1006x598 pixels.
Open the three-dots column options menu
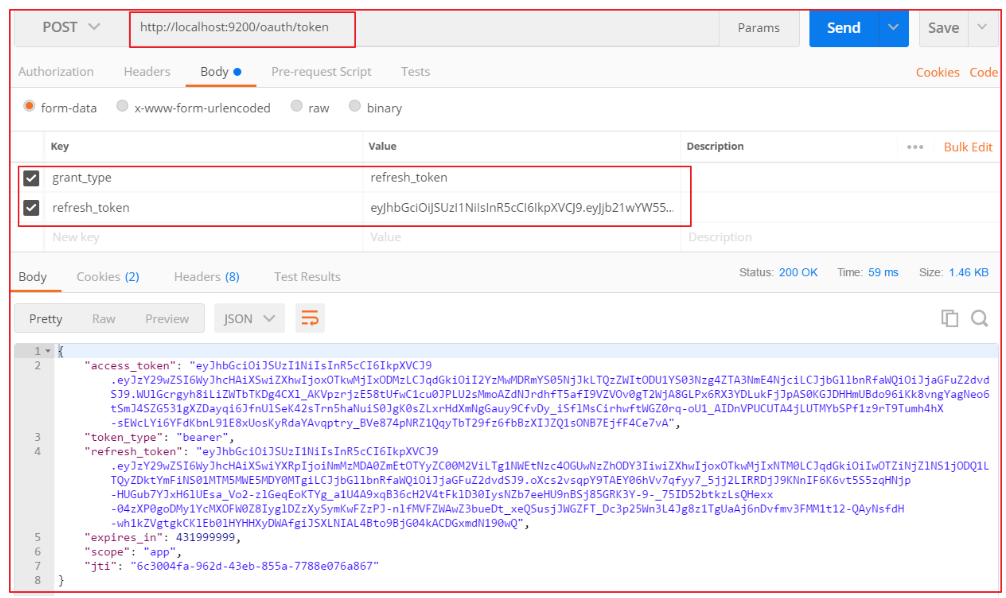(915, 147)
